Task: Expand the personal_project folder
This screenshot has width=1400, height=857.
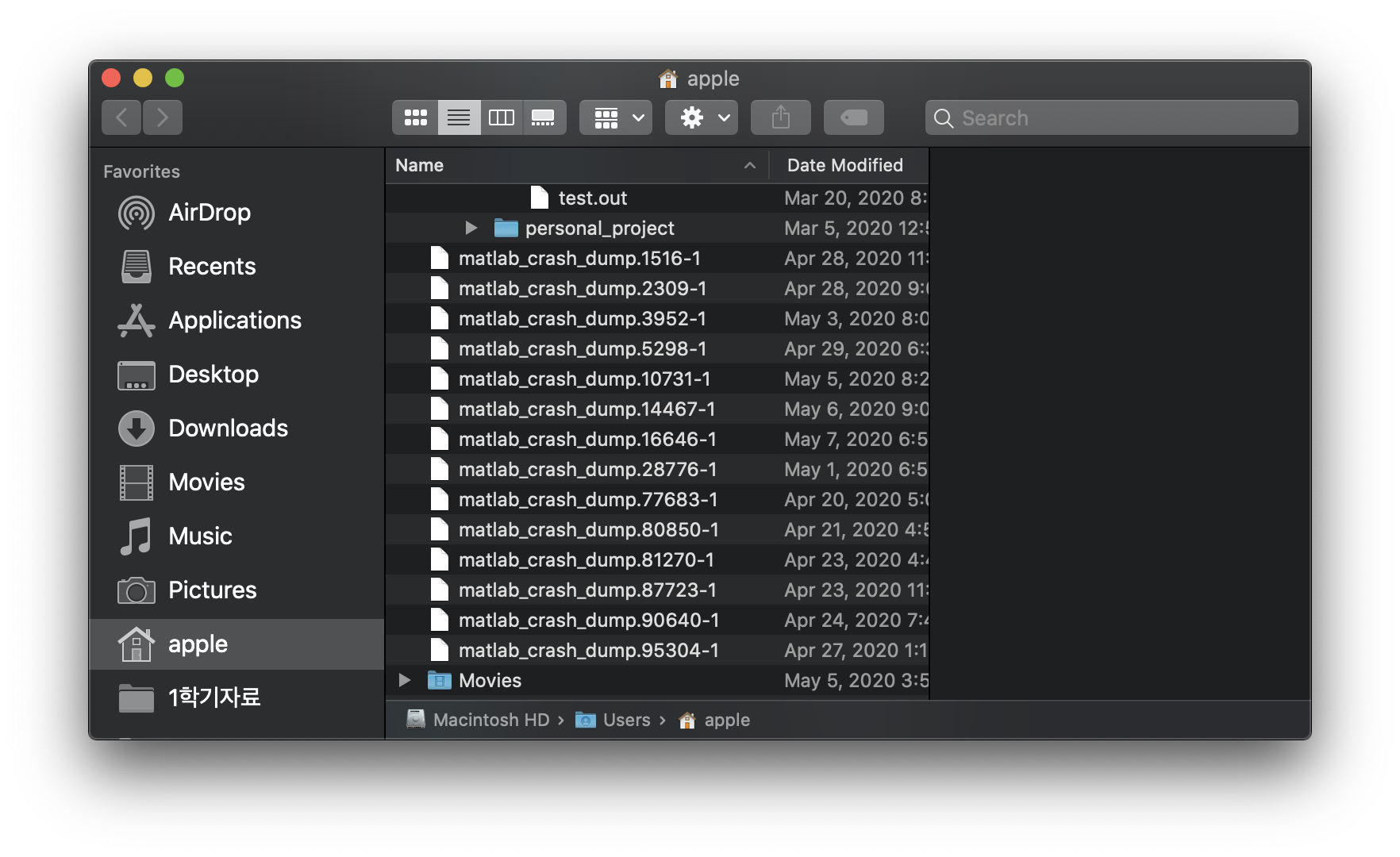Action: click(471, 229)
